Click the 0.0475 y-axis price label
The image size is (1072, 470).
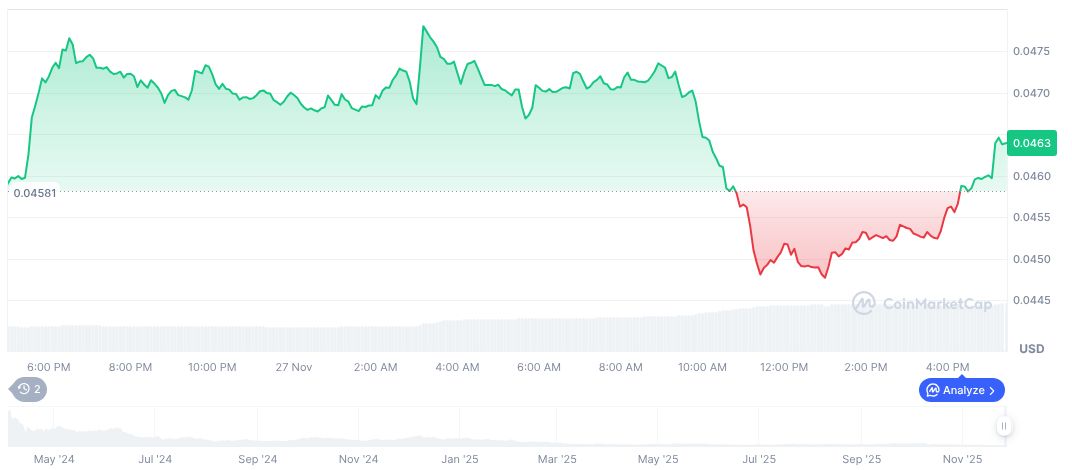(1029, 51)
